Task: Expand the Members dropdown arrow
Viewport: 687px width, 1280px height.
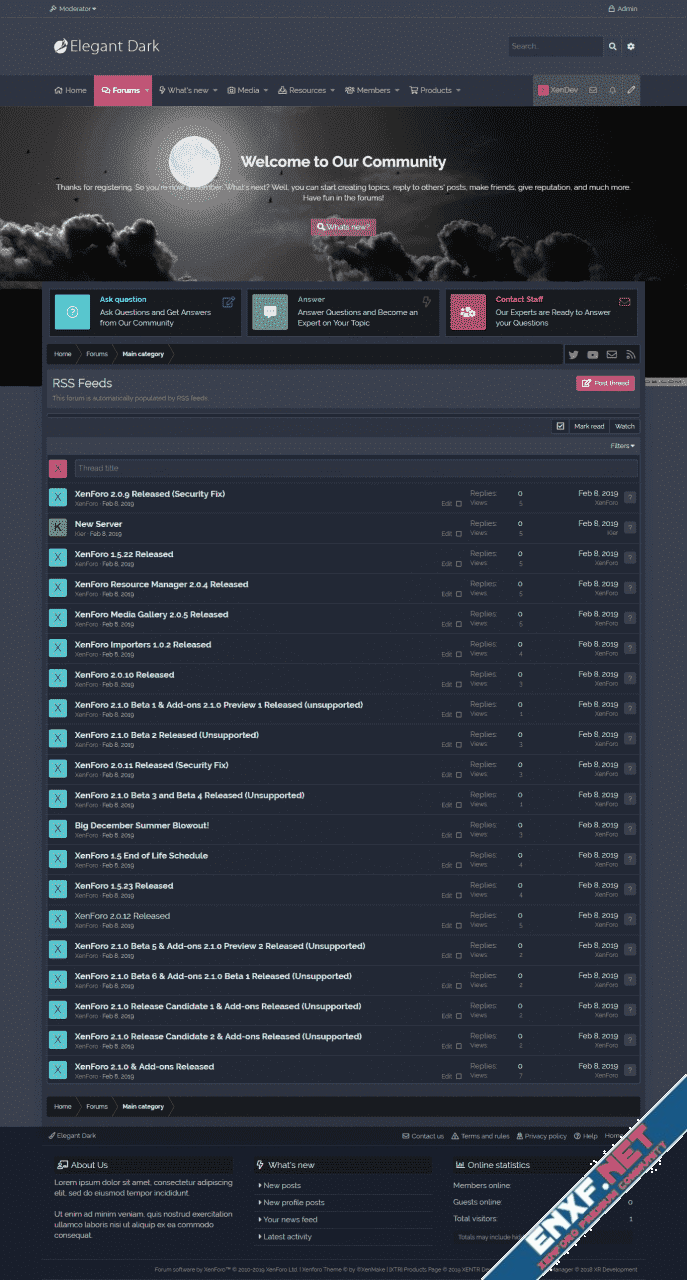Action: coord(397,90)
